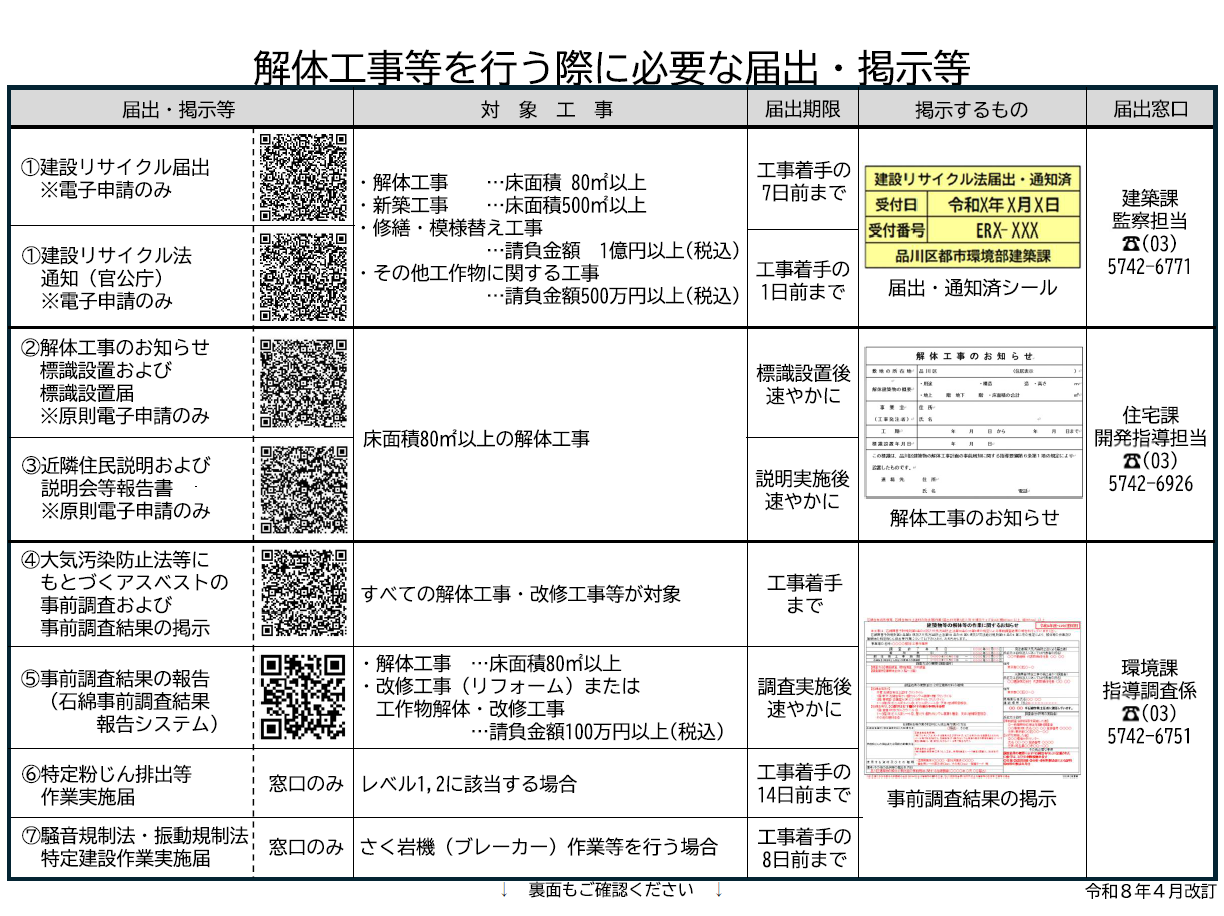
Task: Click the ⑦騒音規制法・振動規制法 label
Action: pos(134,847)
